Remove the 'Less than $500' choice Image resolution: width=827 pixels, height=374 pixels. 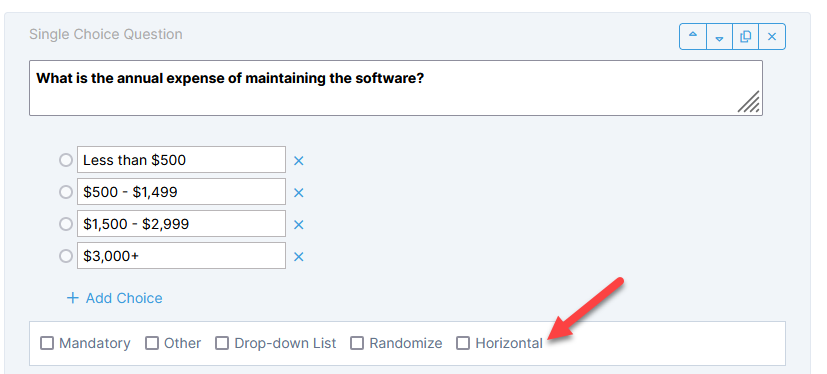299,160
